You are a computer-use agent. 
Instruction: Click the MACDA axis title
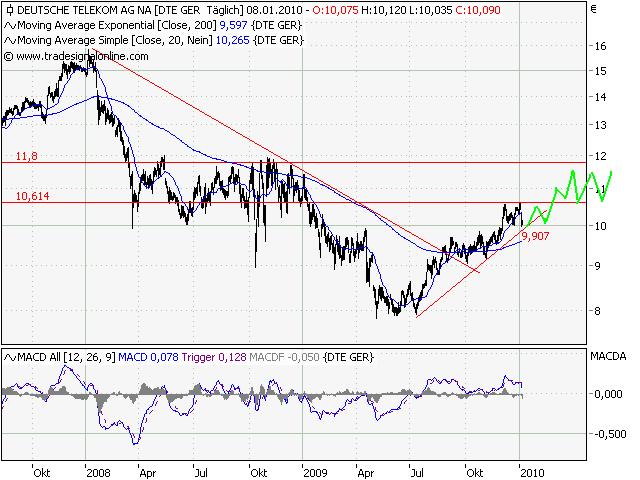pos(608,357)
